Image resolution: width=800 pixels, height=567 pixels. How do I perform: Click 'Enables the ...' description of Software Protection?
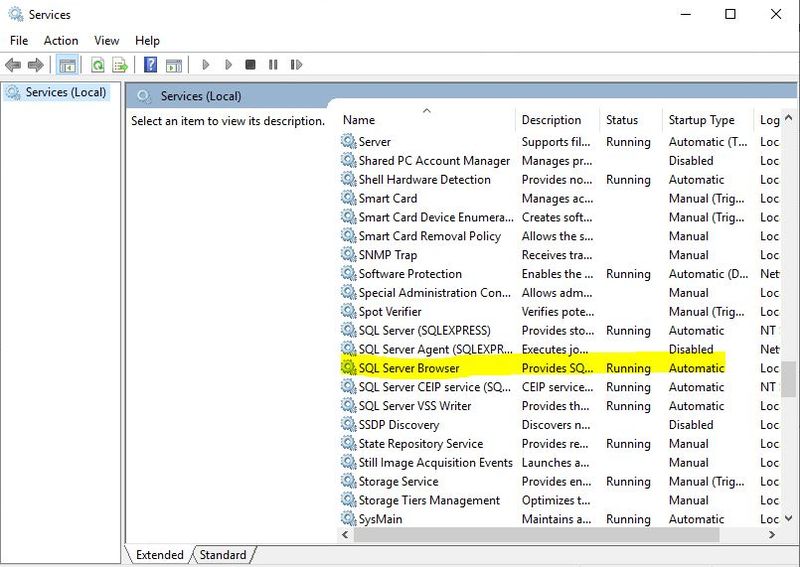557,274
